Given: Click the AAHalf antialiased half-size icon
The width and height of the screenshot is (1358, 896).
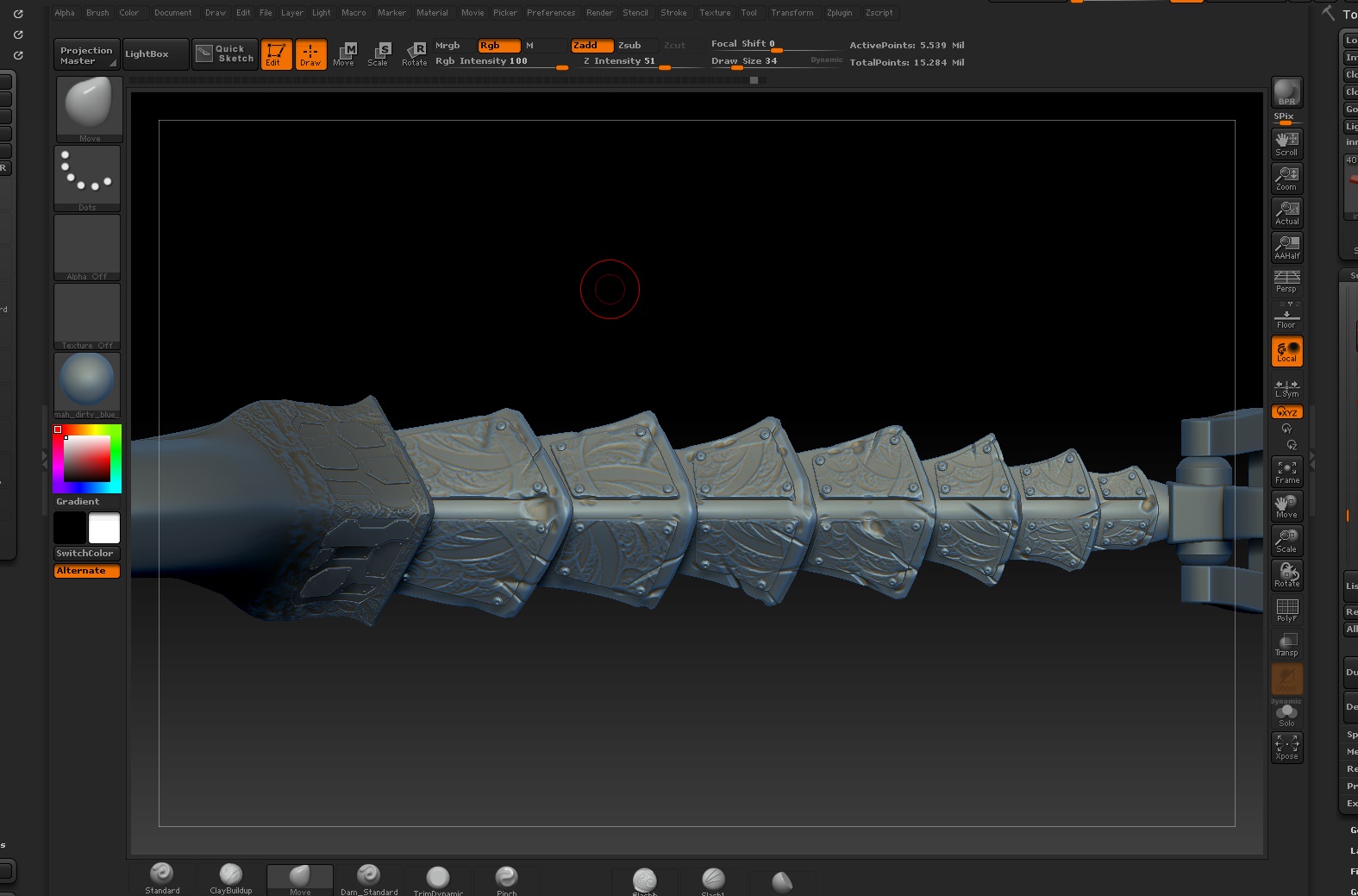Looking at the screenshot, I should pyautogui.click(x=1286, y=247).
